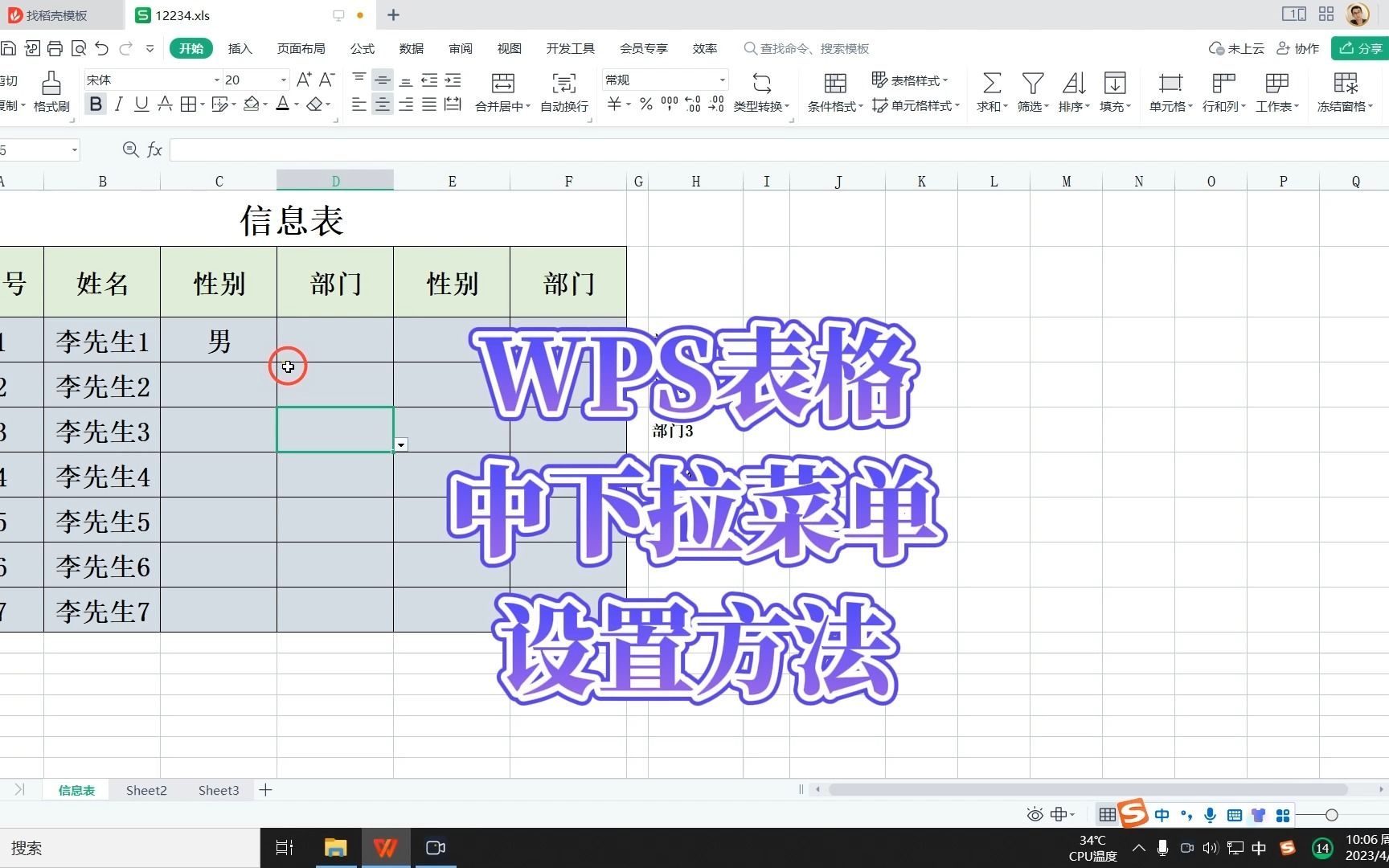
Task: Click the top vertical align icon
Action: coord(359,80)
